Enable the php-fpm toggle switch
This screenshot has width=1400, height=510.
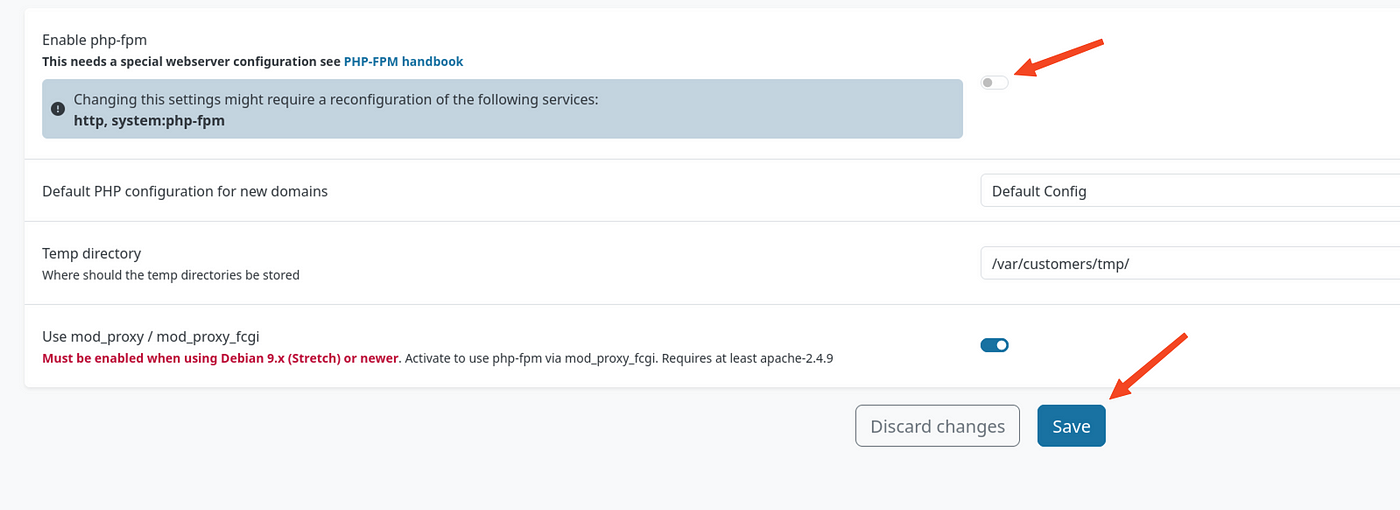(x=995, y=82)
